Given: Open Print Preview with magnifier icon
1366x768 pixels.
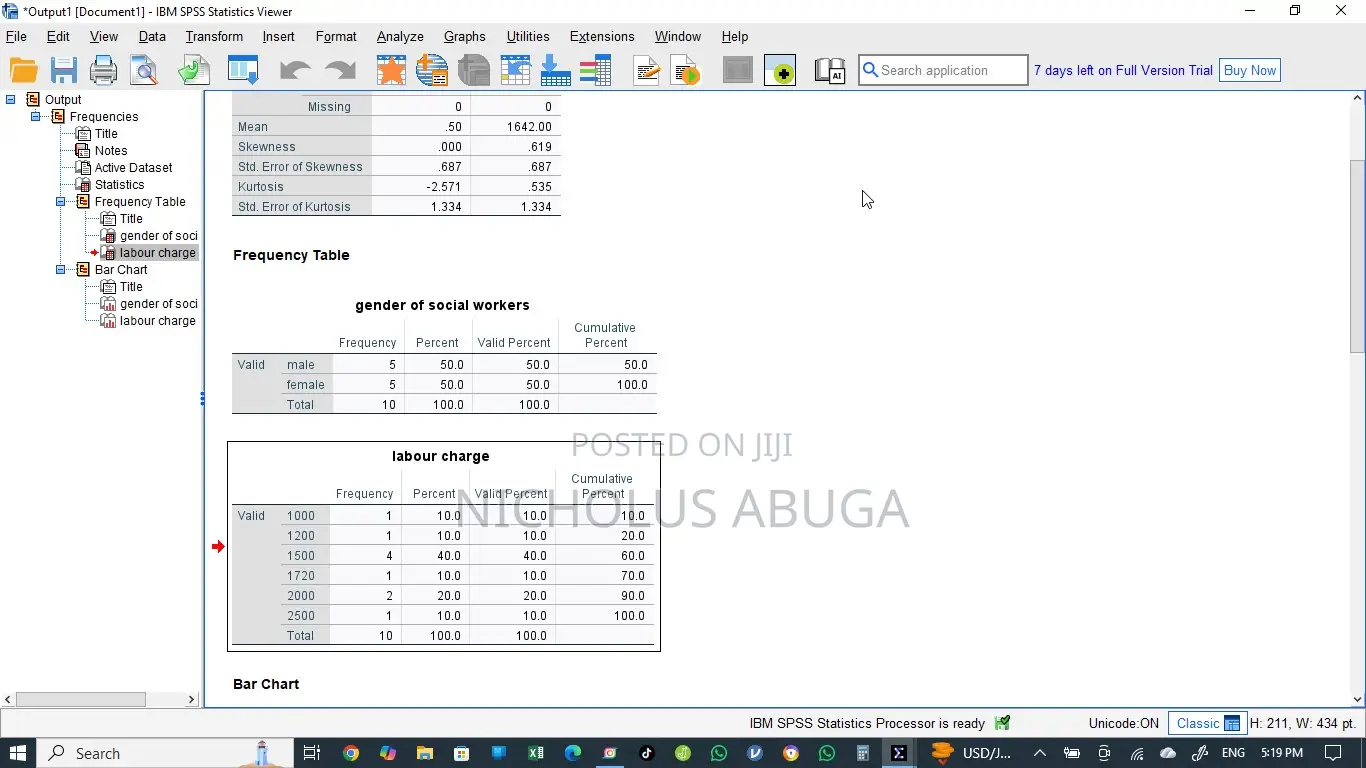Looking at the screenshot, I should coord(144,71).
